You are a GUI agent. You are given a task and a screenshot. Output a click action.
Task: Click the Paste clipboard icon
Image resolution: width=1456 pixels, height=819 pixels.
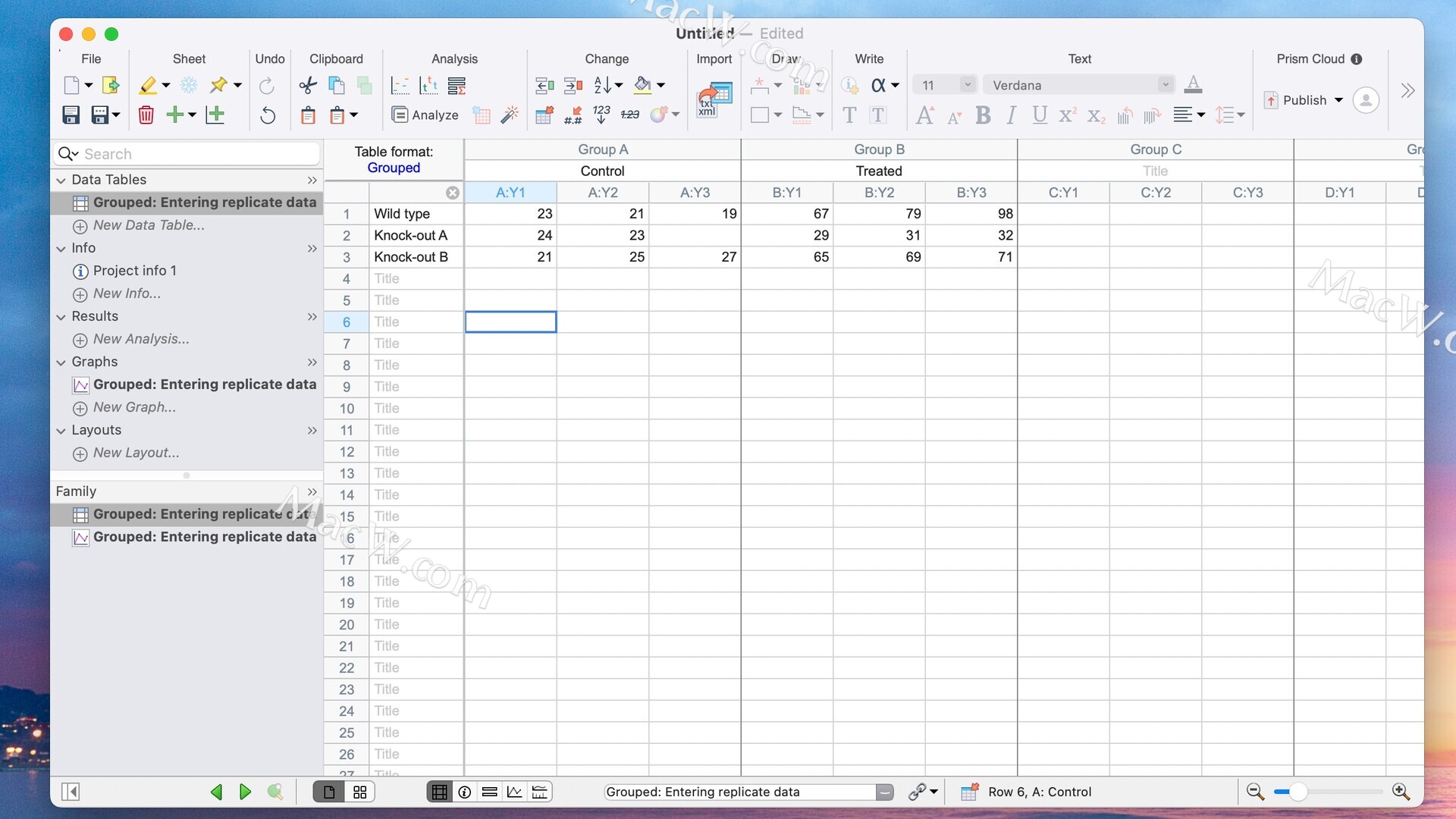click(308, 115)
